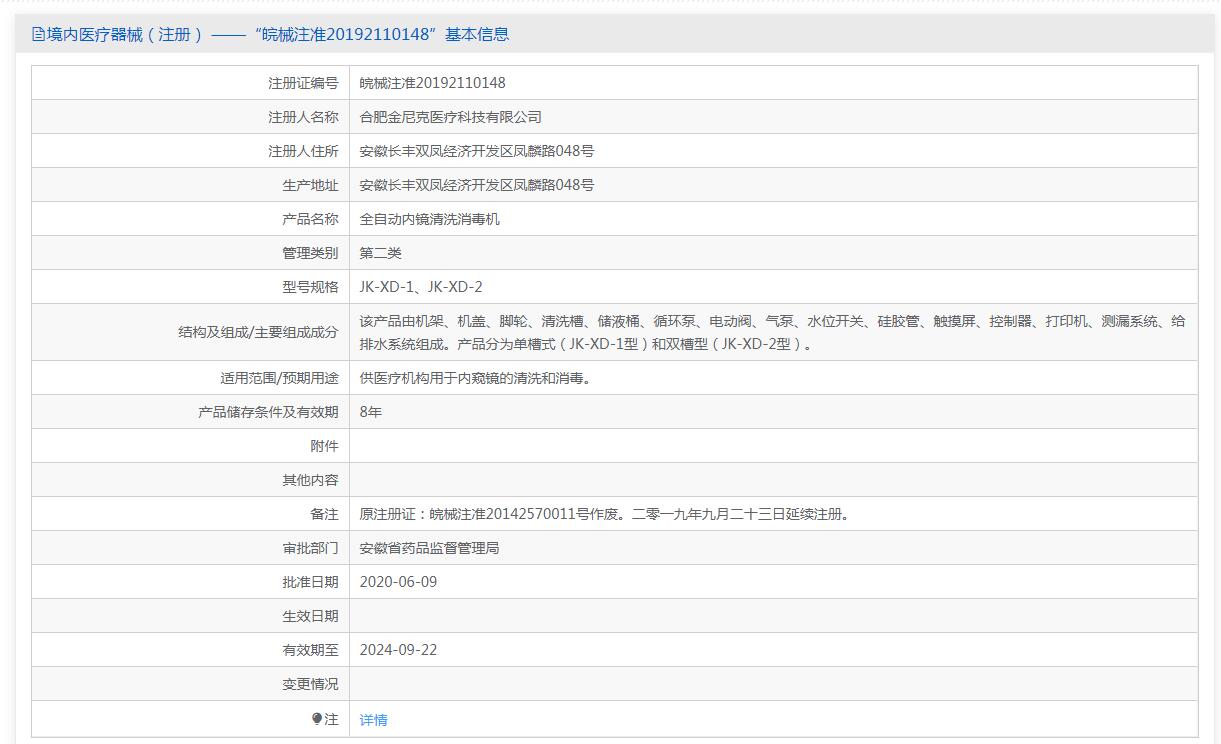The width and height of the screenshot is (1221, 744).
Task: Select management class value 第二类
Action: (x=381, y=253)
